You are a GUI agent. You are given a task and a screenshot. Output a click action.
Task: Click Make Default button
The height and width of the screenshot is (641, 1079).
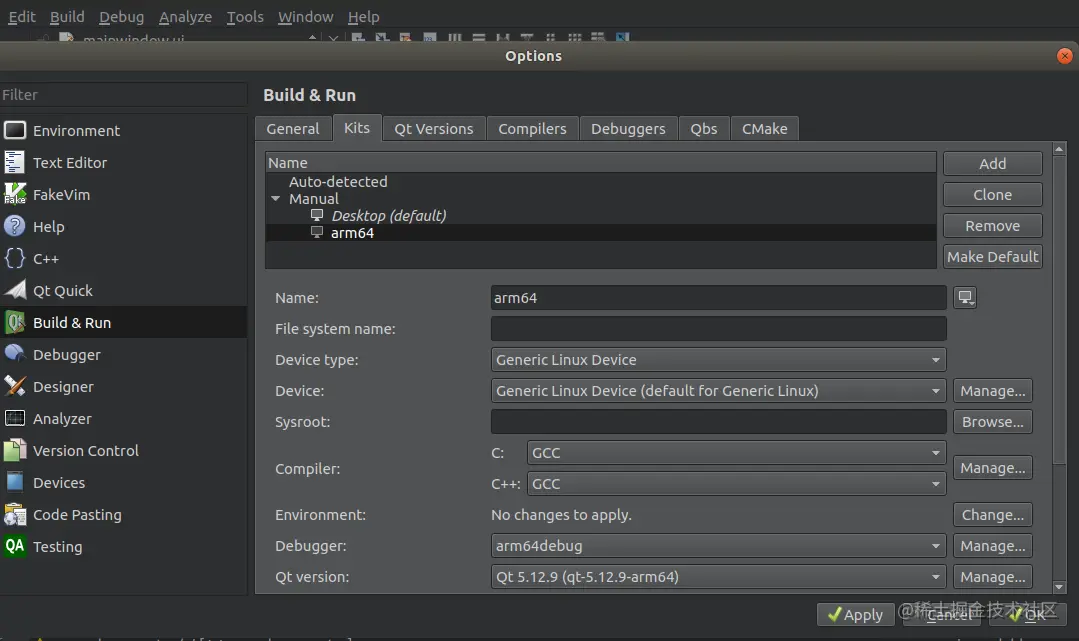point(992,257)
